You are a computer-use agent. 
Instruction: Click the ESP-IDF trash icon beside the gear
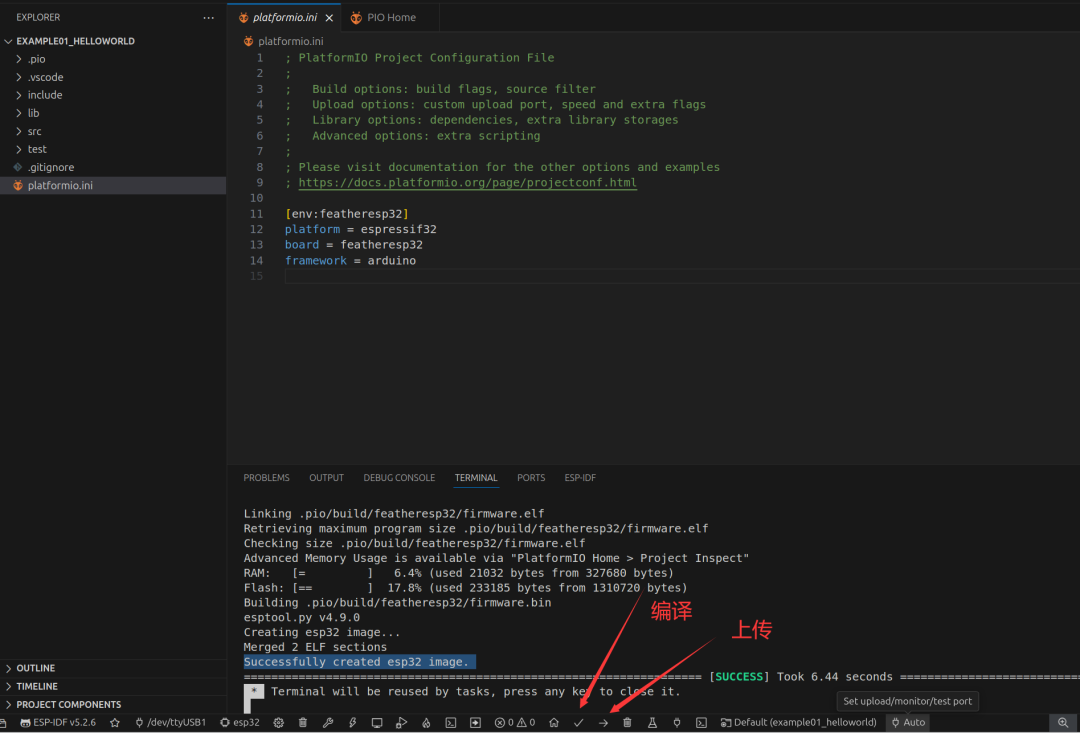tap(303, 723)
